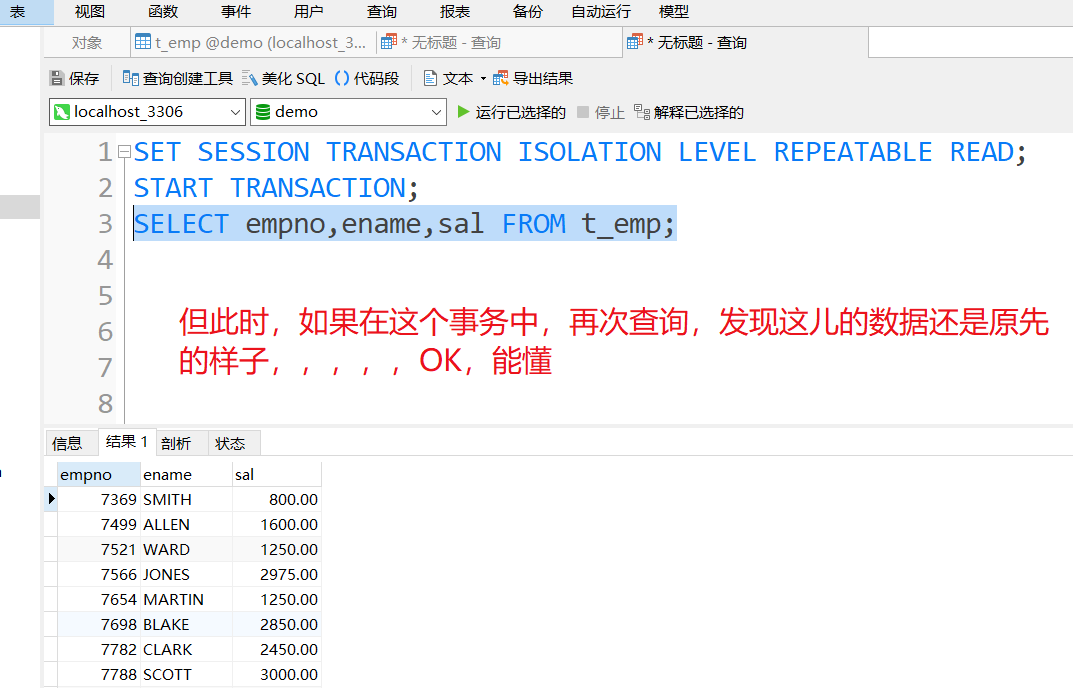This screenshot has height=688, width=1073.
Task: Open the 模型 toolbar item
Action: point(674,12)
